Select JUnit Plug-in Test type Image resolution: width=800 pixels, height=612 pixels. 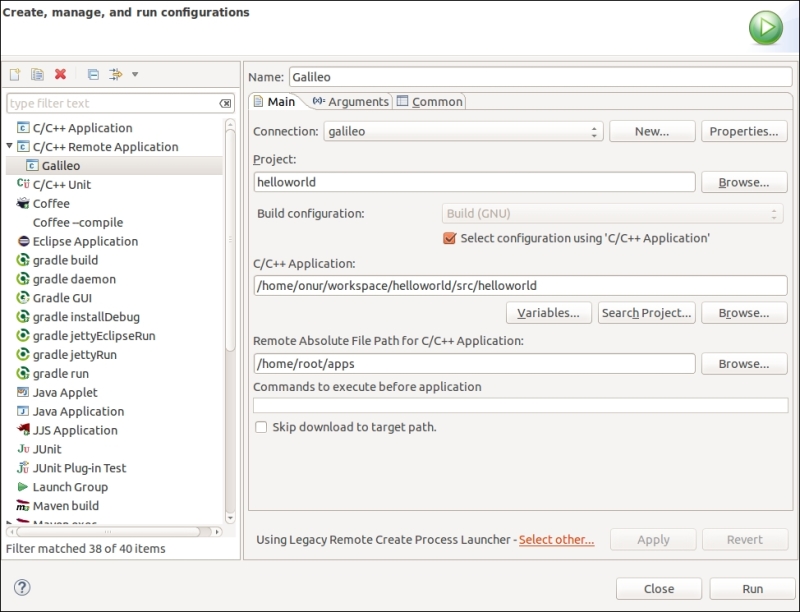tap(80, 468)
